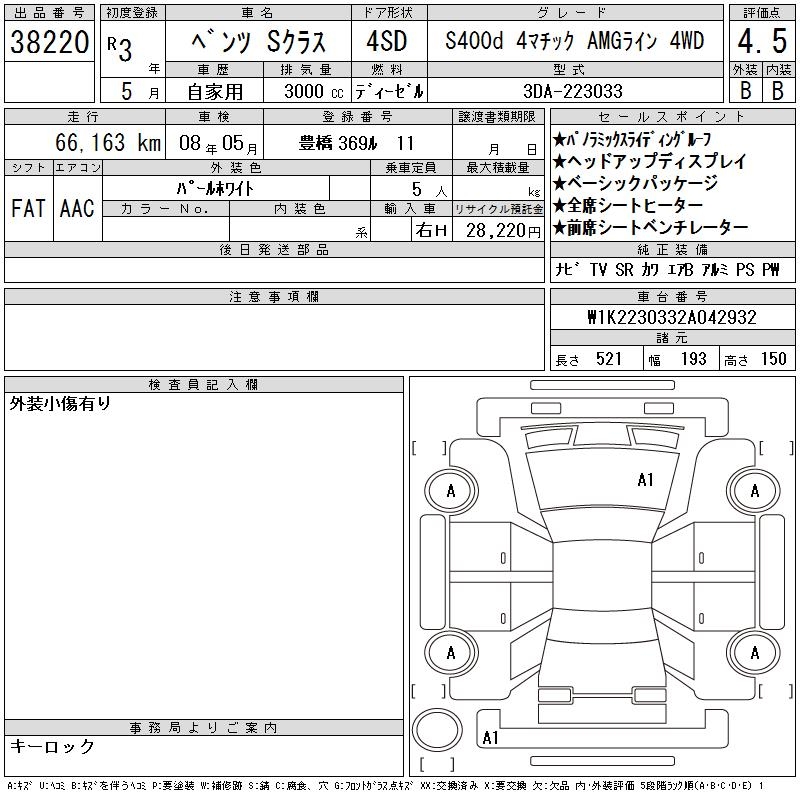Click the upper-left wheel circle marked A
Viewport: 800px width, 800px height.
(450, 490)
